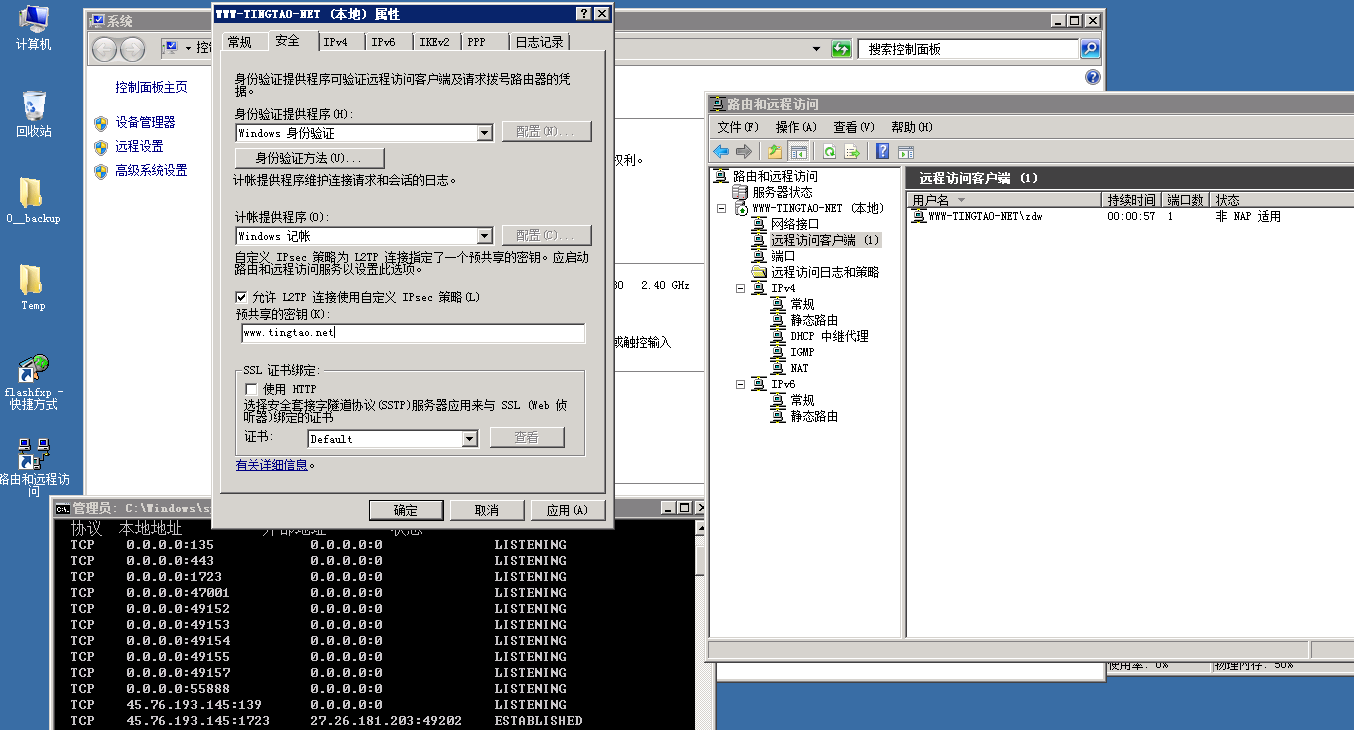Select 网络接口 in the console tree
1354x730 pixels.
click(795, 224)
